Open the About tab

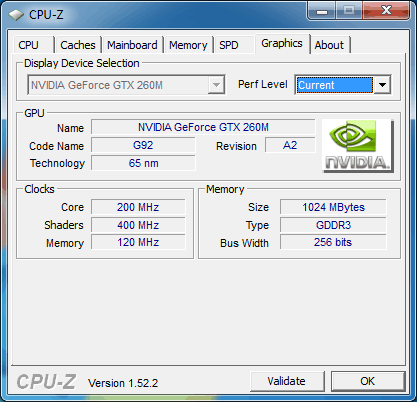(329, 45)
